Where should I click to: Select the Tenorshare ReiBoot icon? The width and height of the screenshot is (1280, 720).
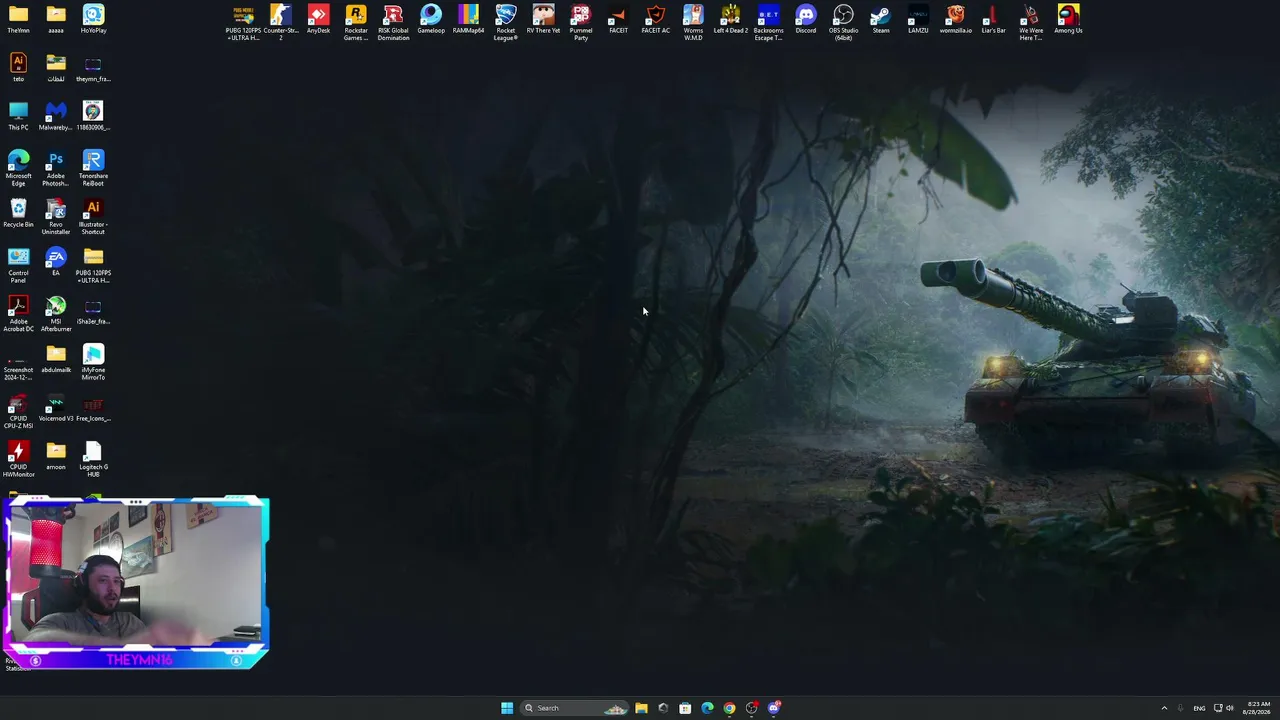click(93, 168)
